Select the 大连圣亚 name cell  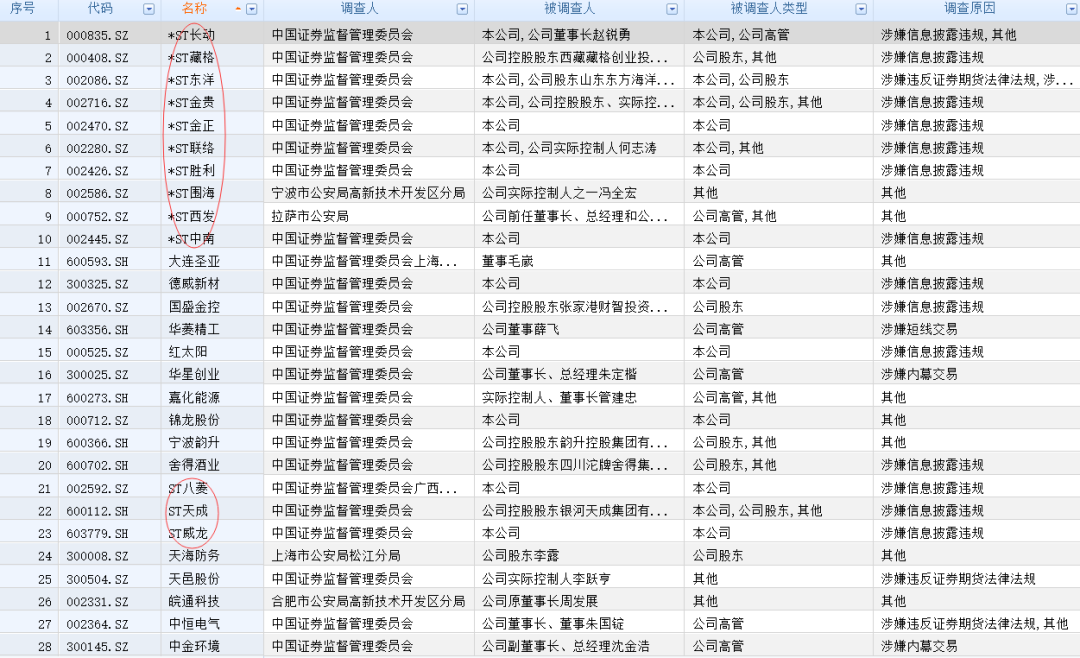point(194,261)
